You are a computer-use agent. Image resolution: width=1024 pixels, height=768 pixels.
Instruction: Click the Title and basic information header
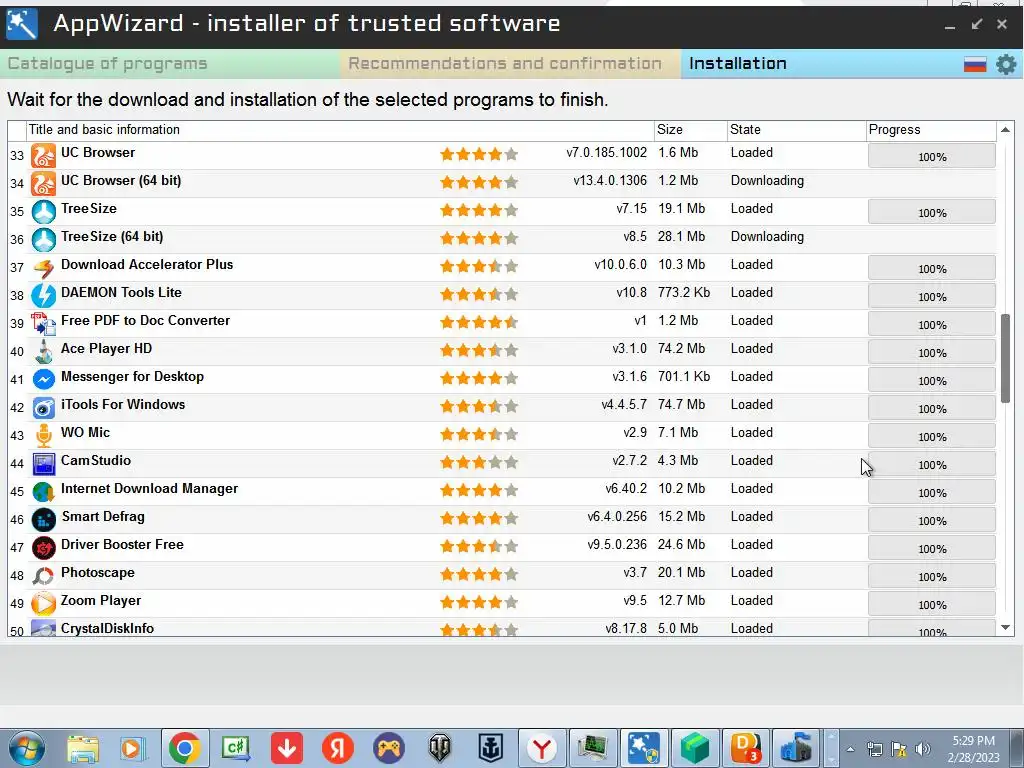(340, 129)
